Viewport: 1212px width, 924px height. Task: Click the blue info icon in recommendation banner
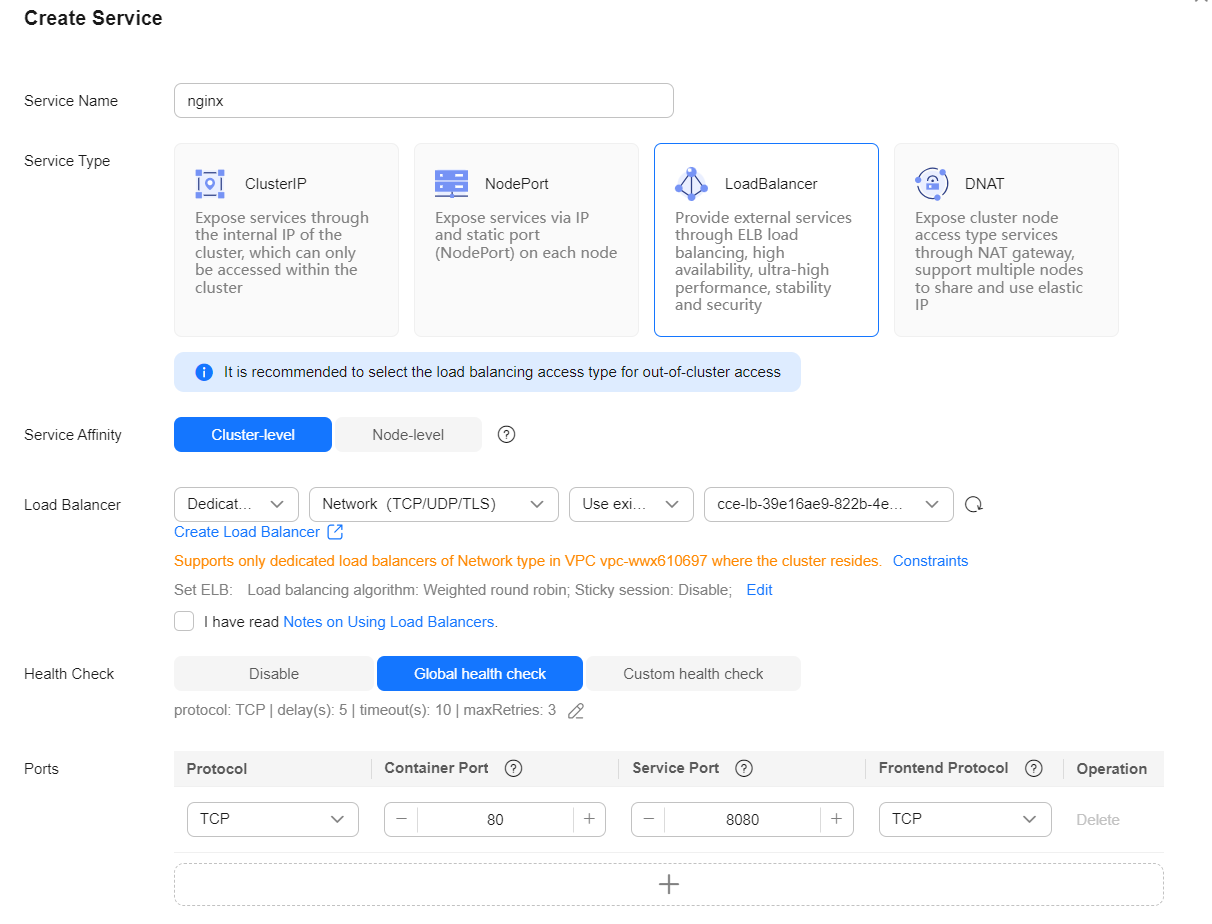(x=204, y=372)
